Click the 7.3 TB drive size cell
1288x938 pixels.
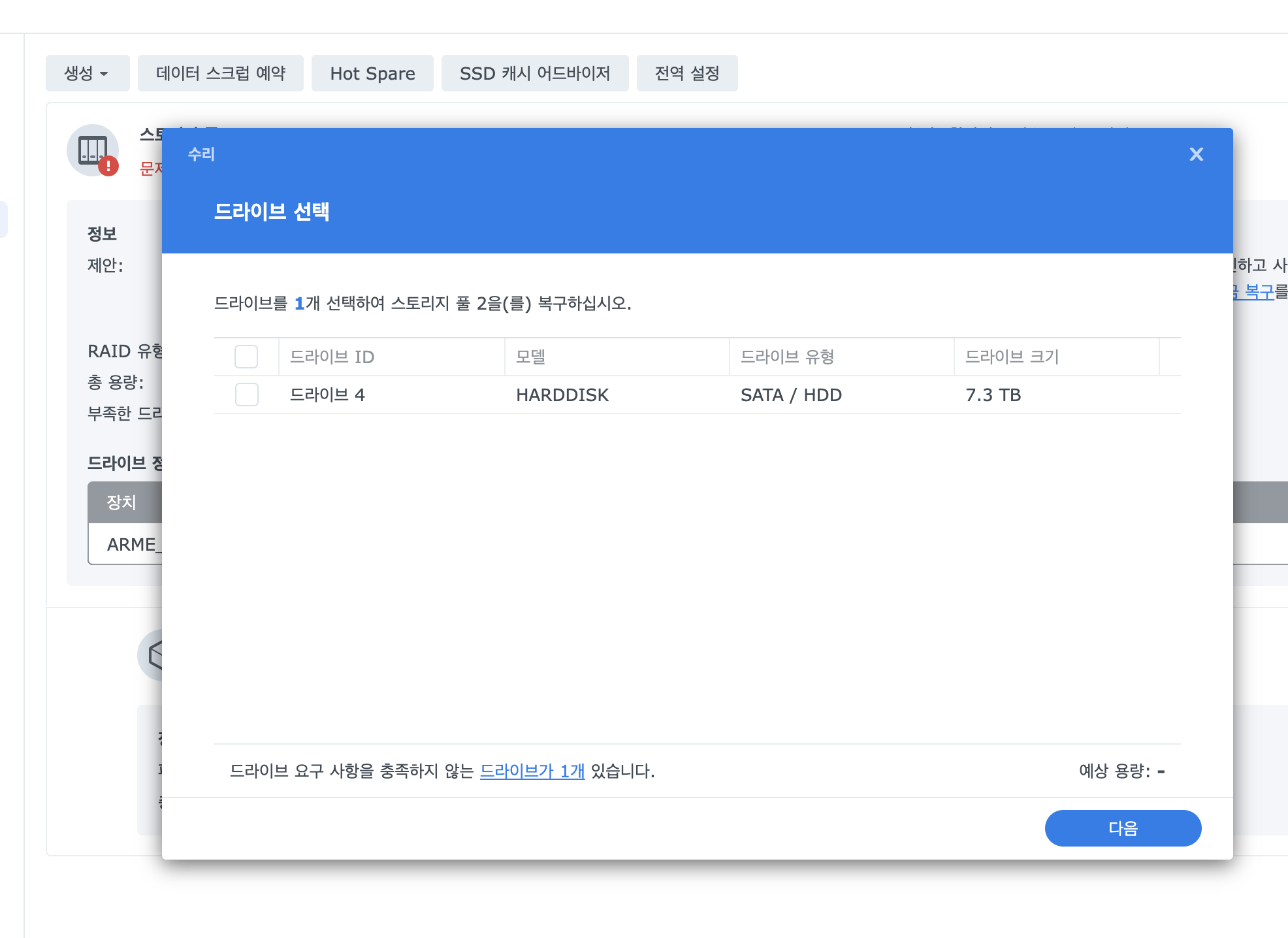[x=993, y=395]
